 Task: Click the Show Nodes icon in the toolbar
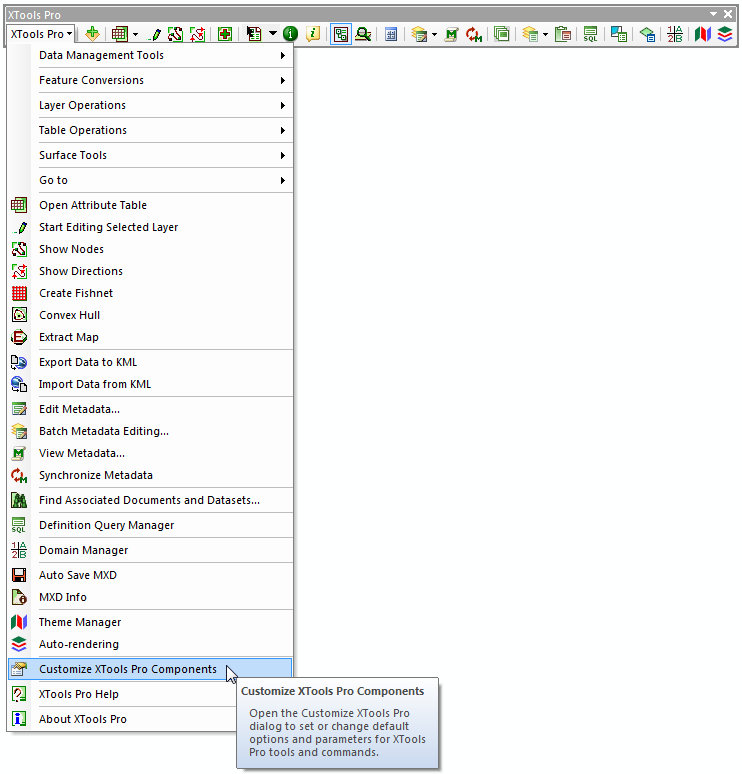[x=175, y=34]
